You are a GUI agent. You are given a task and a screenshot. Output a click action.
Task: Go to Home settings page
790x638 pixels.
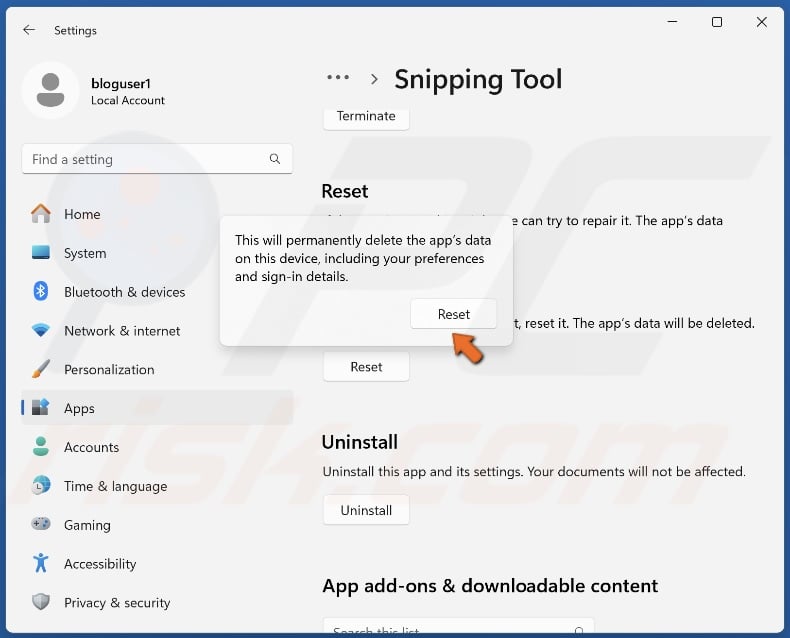click(x=157, y=214)
